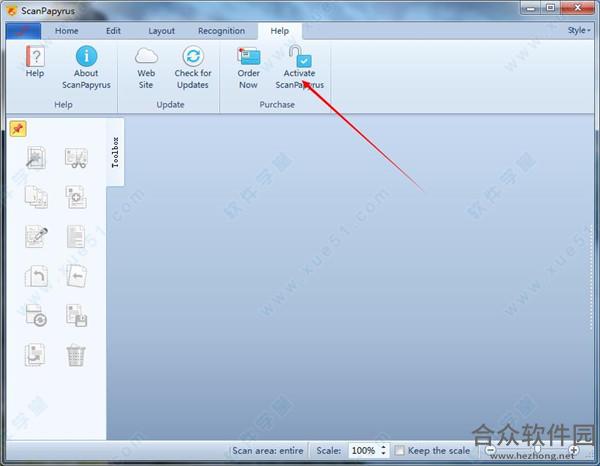Select the Help ribbon tab
The image size is (600, 466).
pos(280,31)
